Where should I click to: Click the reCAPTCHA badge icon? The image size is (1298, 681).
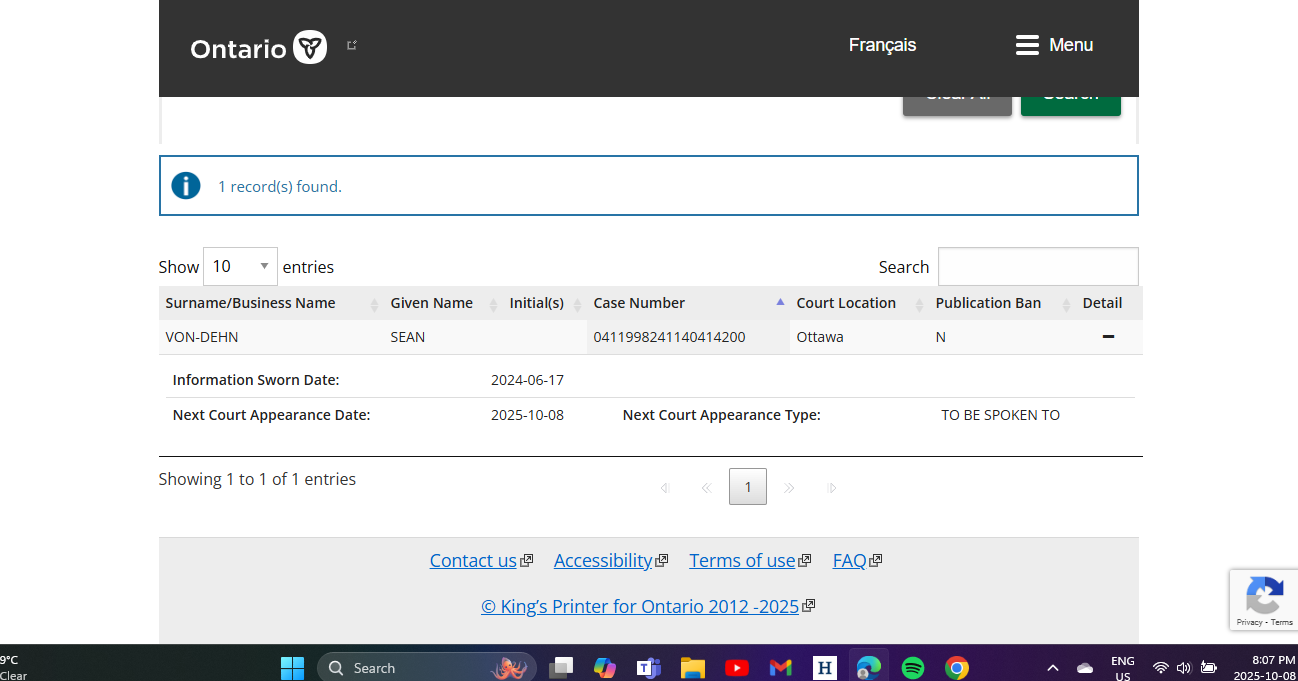(x=1264, y=596)
